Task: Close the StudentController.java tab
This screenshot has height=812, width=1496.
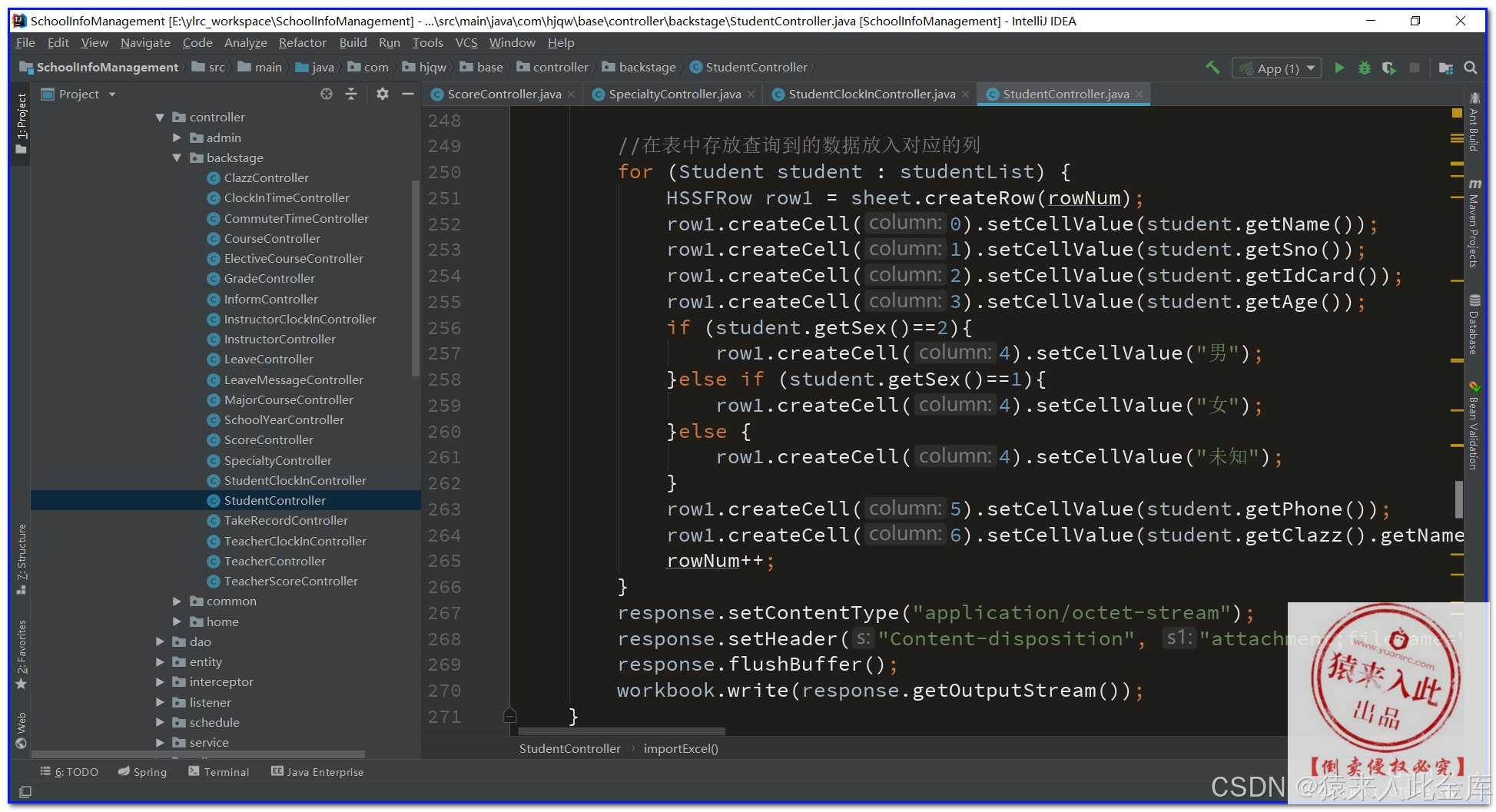Action: tap(1139, 94)
